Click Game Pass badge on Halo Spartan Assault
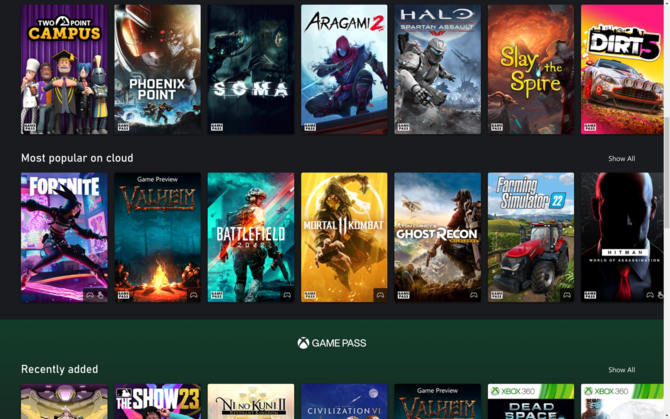670x419 pixels. [x=403, y=127]
